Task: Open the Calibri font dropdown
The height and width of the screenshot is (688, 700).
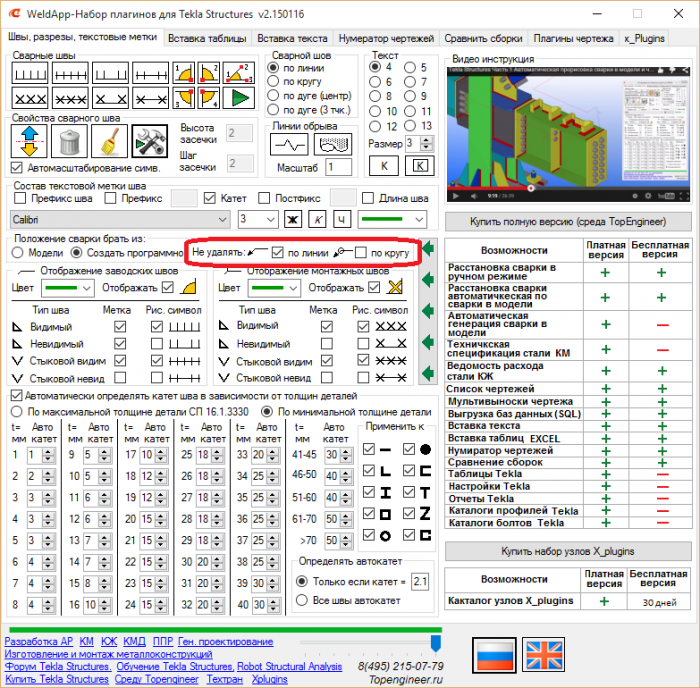Action: pos(120,219)
